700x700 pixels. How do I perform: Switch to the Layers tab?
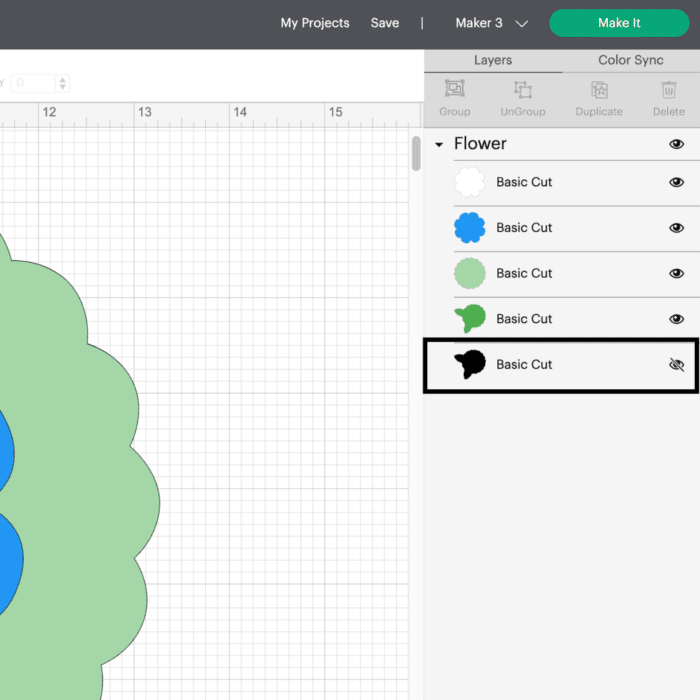pyautogui.click(x=492, y=60)
